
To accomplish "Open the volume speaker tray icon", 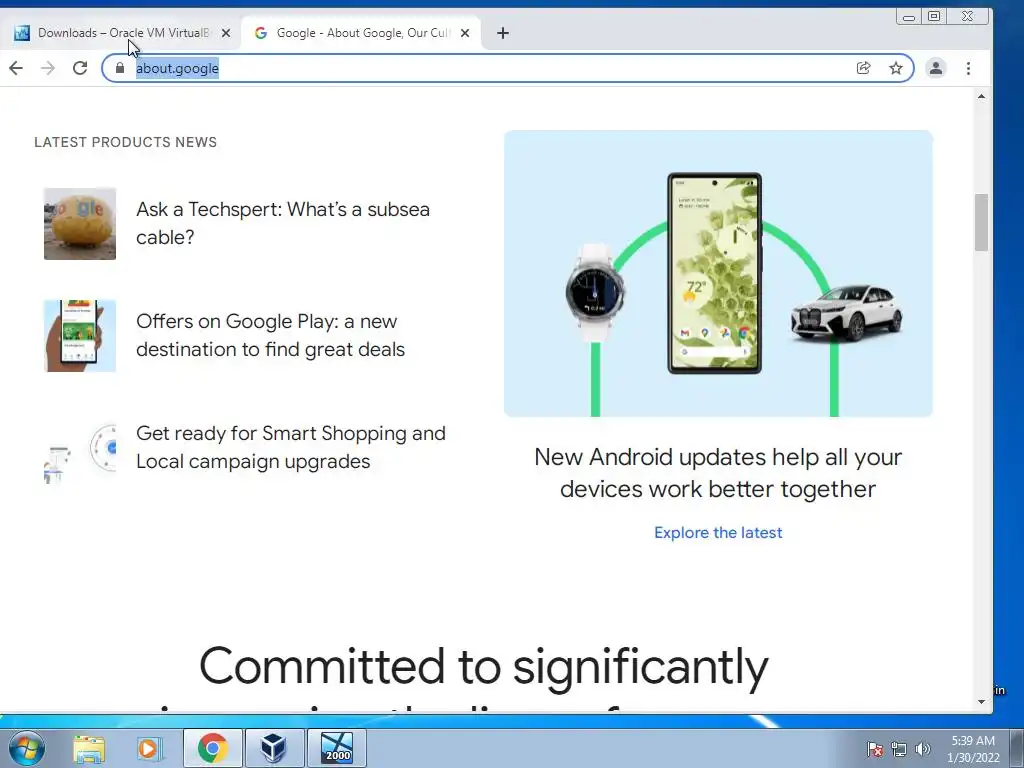I will 923,749.
